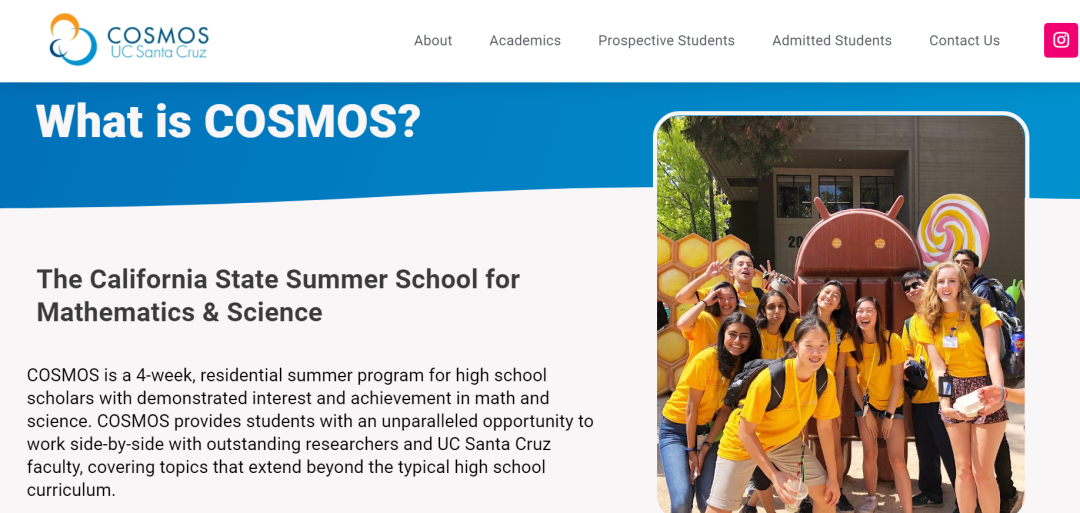Viewport: 1080px width, 513px height.
Task: Click the COSMOS wordmark in the header
Action: coord(158,34)
